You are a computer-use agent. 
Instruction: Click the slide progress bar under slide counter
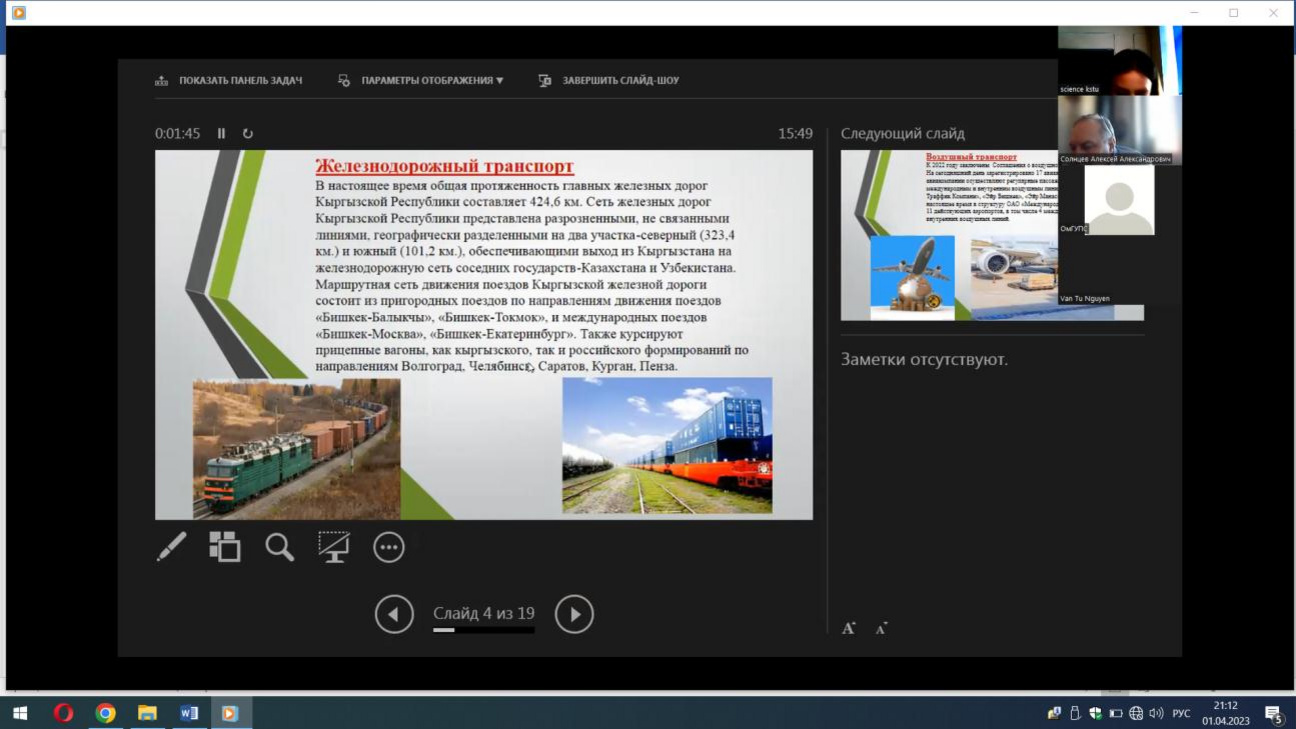483,631
